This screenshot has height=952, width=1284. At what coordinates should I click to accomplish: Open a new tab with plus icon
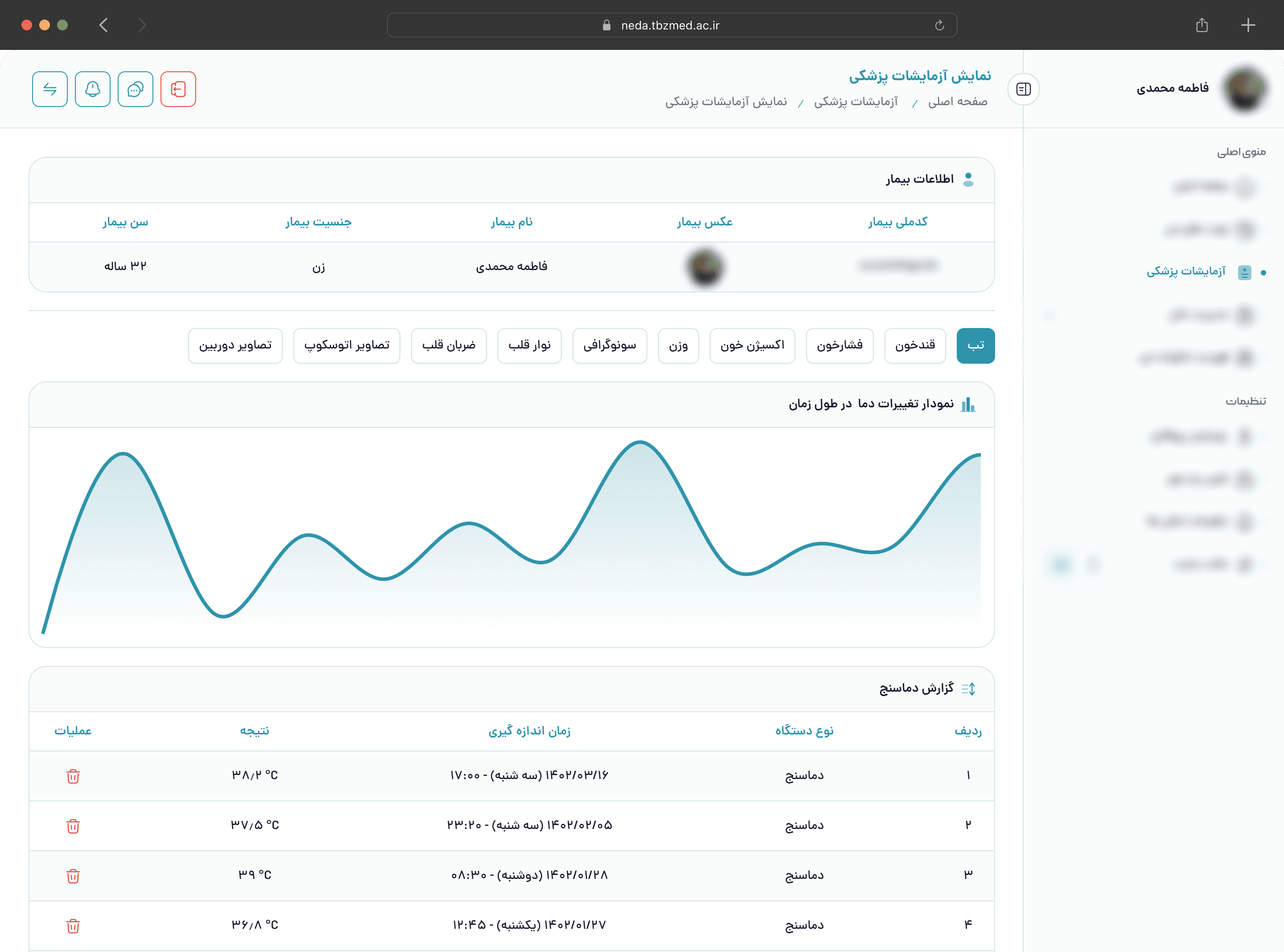[1248, 25]
